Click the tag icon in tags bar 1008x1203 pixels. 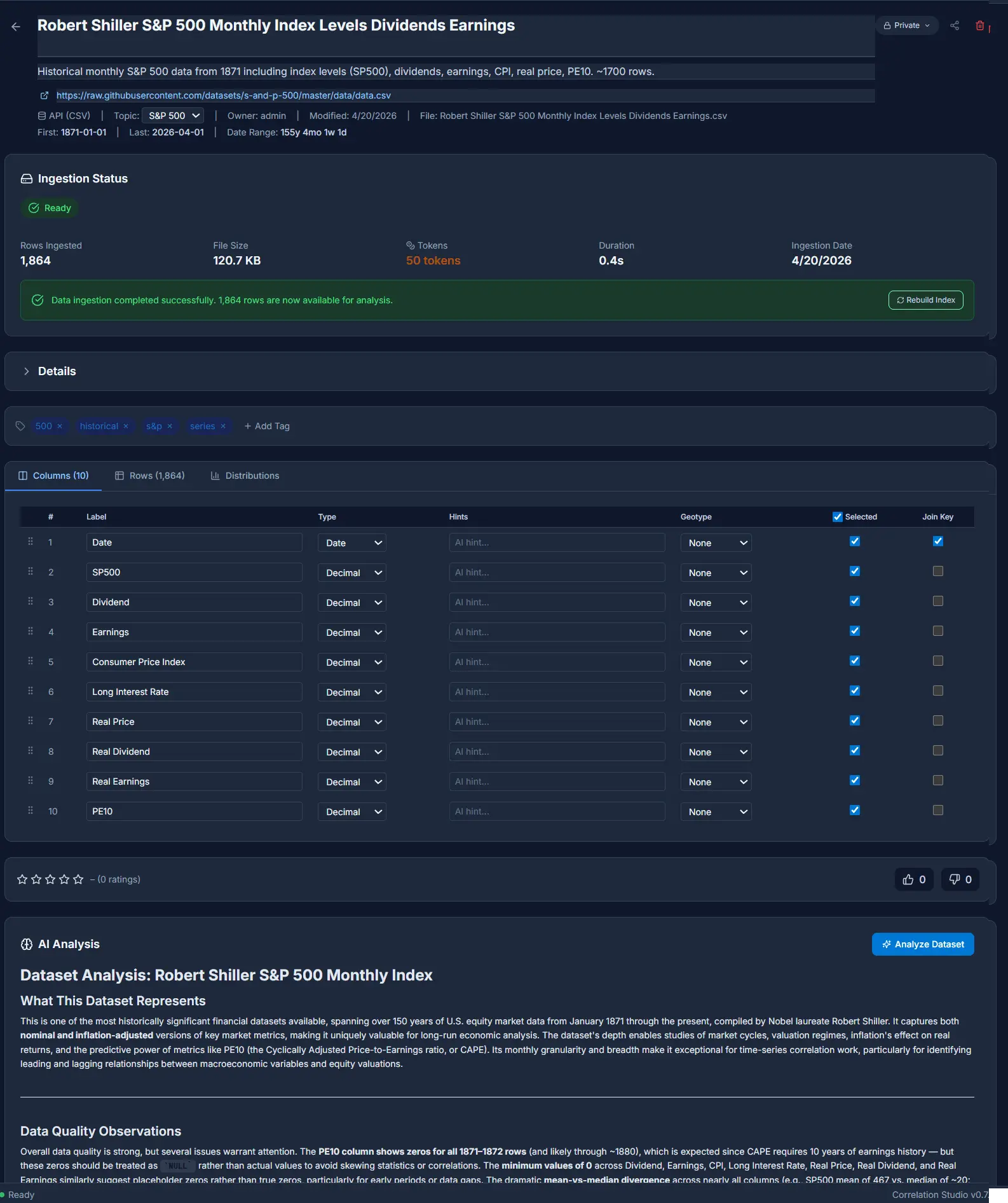20,426
